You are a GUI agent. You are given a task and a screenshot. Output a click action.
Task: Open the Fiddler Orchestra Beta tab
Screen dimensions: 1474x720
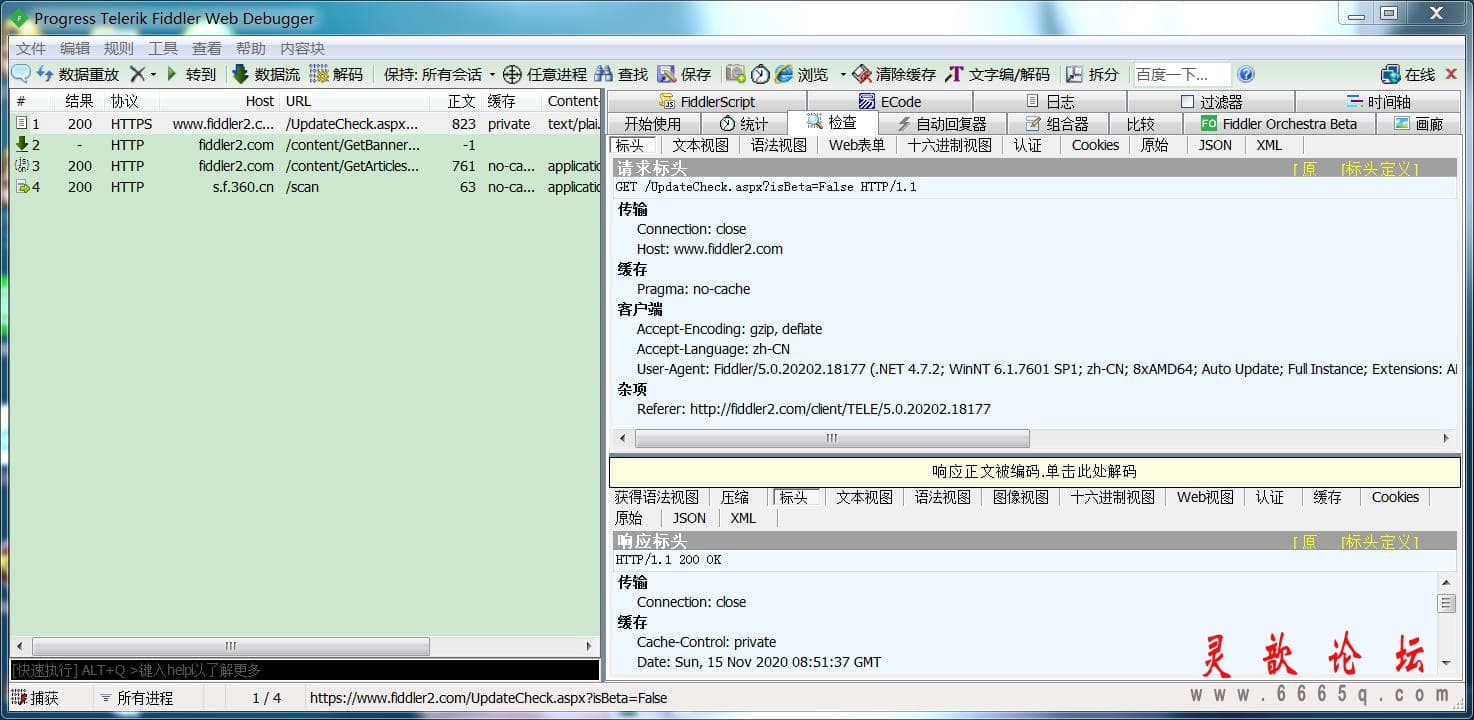pyautogui.click(x=1279, y=124)
